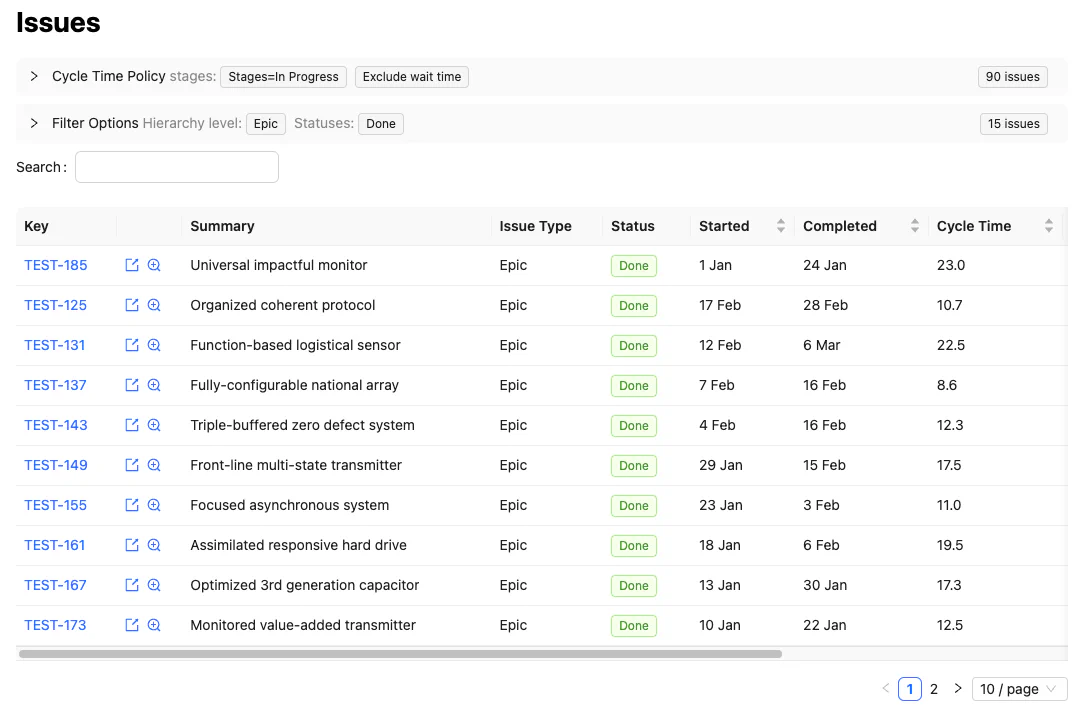Open external link icon for TEST-149
The height and width of the screenshot is (706, 1078).
click(132, 465)
